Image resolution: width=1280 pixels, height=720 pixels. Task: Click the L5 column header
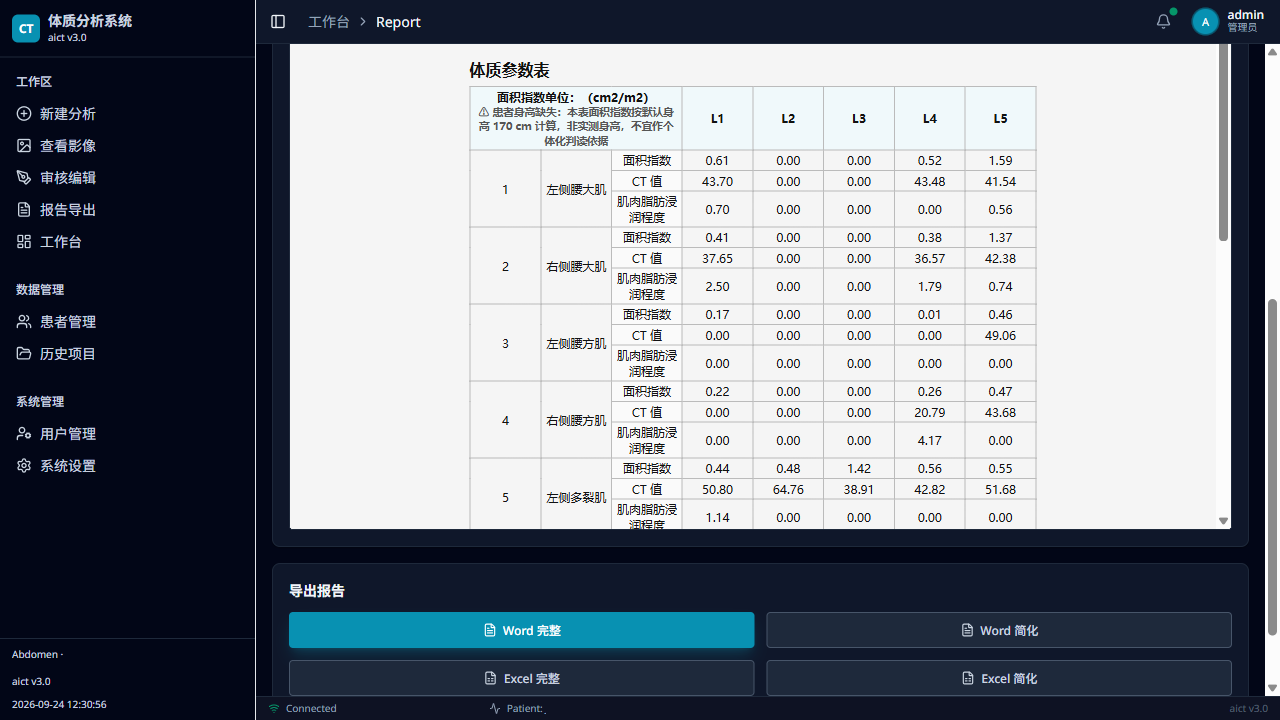[1000, 119]
